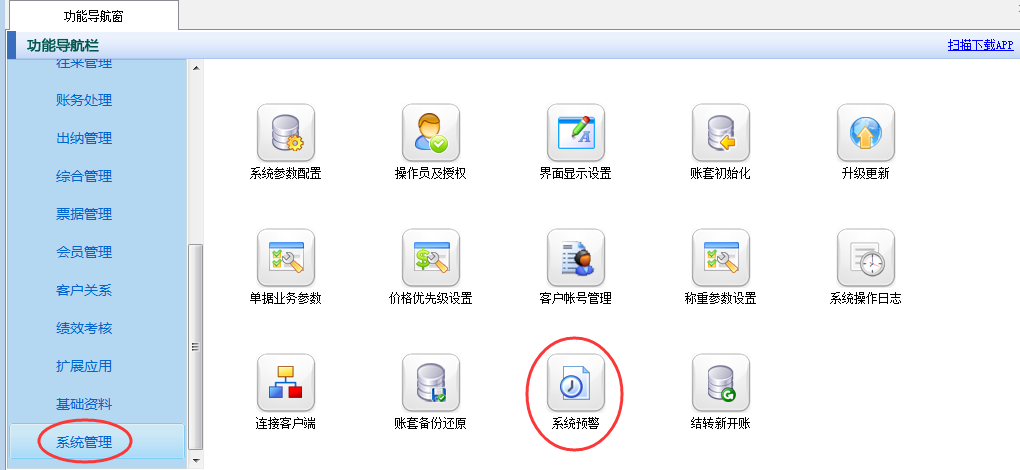Click the 称重参数设置 icon

click(x=721, y=258)
